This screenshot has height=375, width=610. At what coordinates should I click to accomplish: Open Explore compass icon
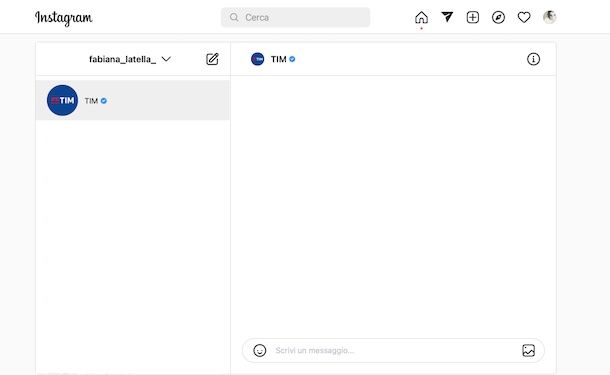coord(498,18)
